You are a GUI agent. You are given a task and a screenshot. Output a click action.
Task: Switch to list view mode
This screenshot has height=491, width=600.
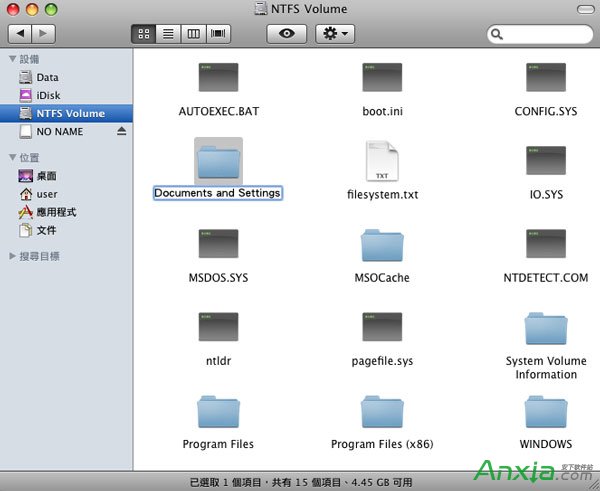168,34
